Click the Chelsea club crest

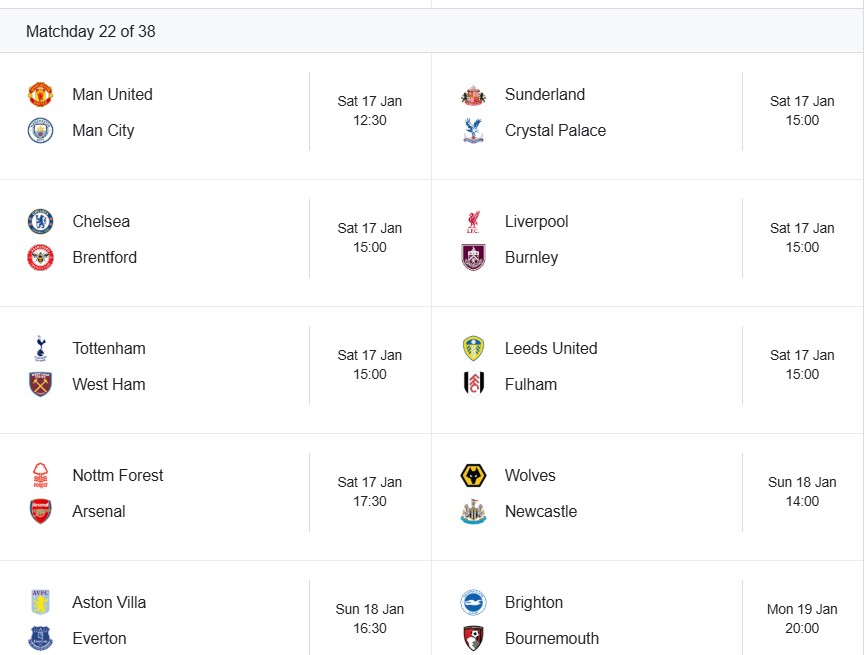click(40, 222)
